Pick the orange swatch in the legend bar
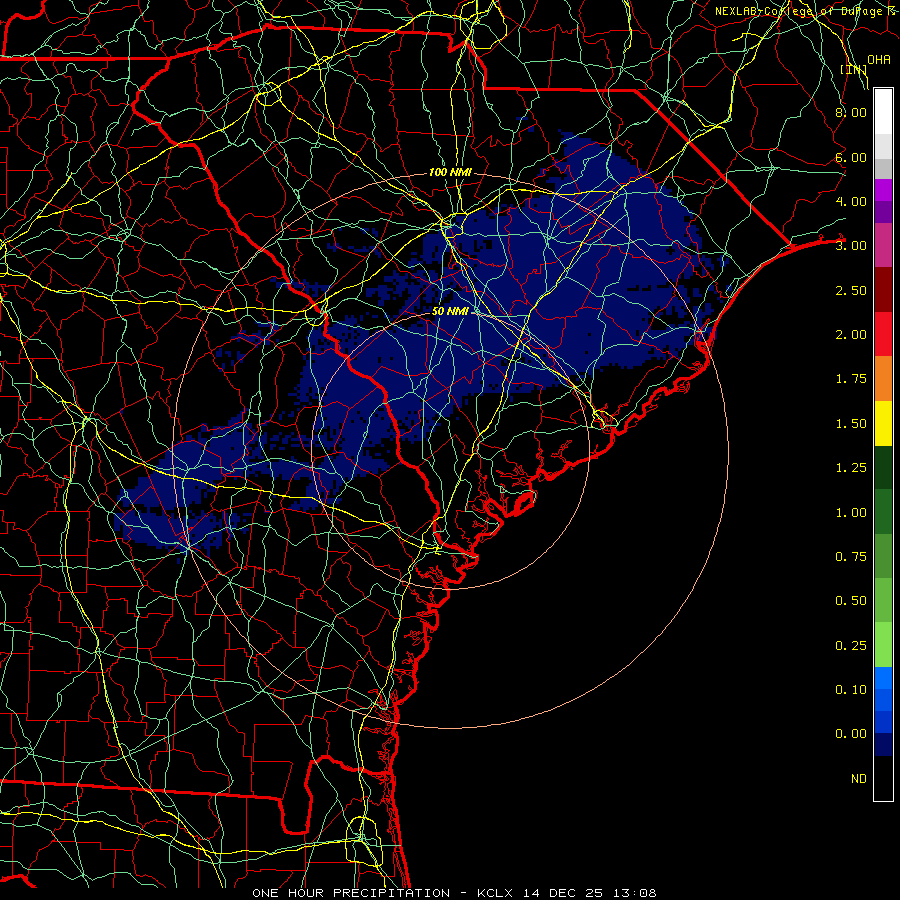The image size is (900, 900). click(883, 379)
